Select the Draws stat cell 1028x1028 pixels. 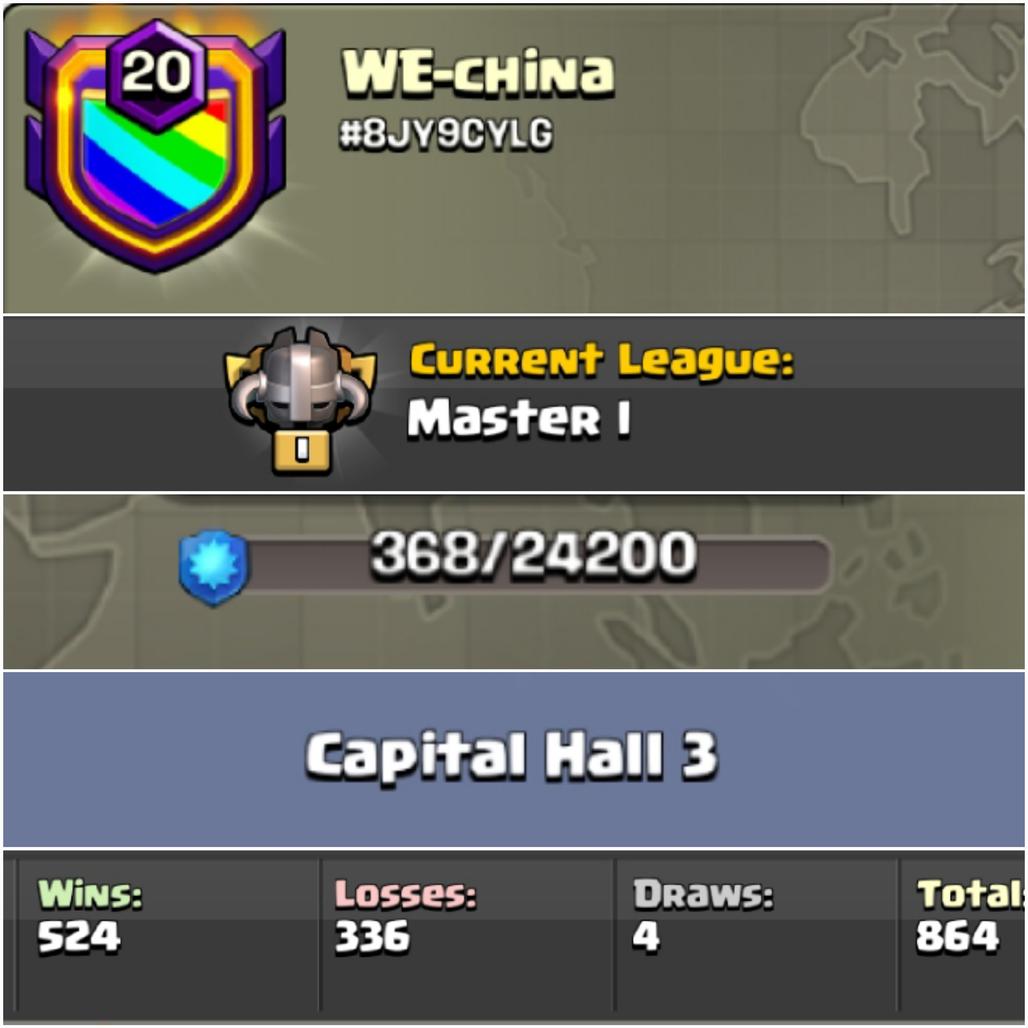pyautogui.click(x=756, y=936)
